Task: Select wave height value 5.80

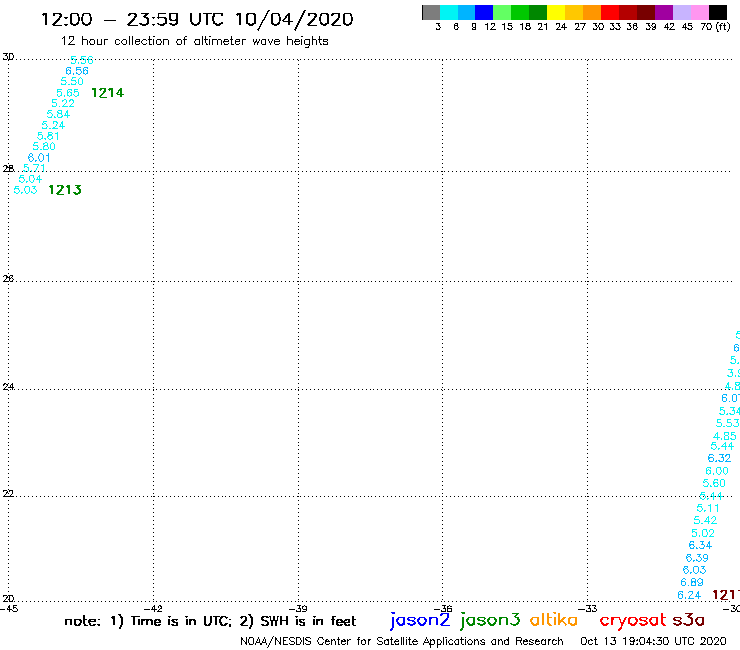Action: pyautogui.click(x=44, y=146)
